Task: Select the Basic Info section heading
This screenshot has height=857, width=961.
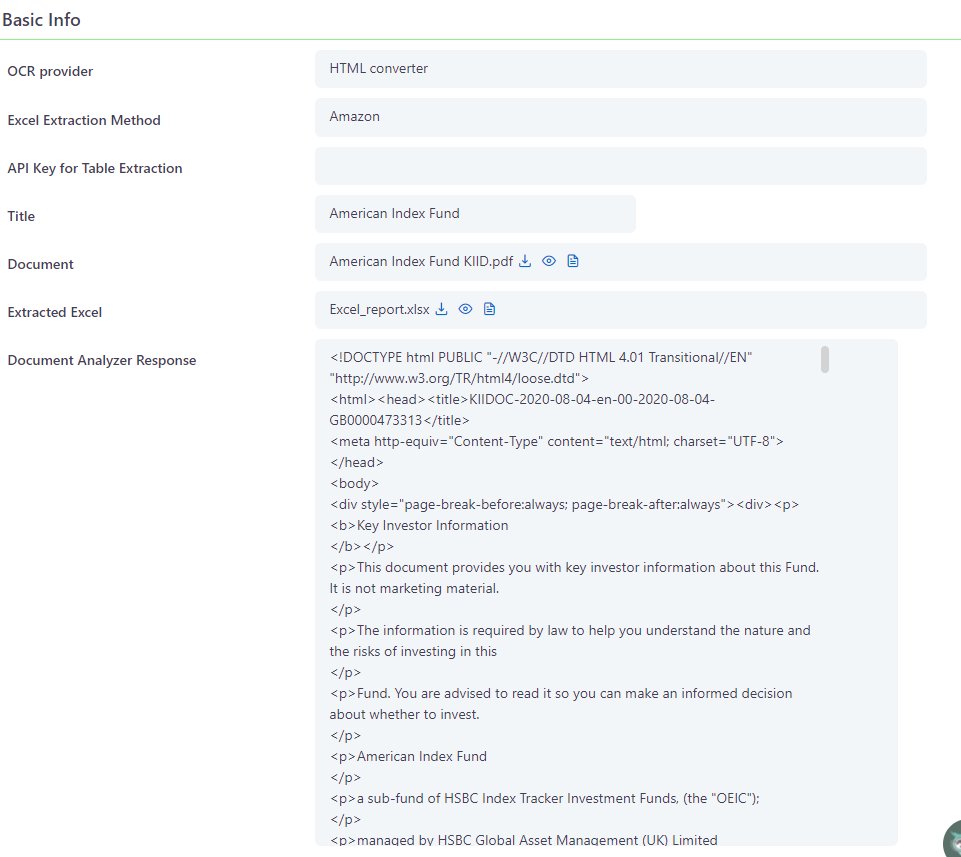Action: tap(42, 19)
